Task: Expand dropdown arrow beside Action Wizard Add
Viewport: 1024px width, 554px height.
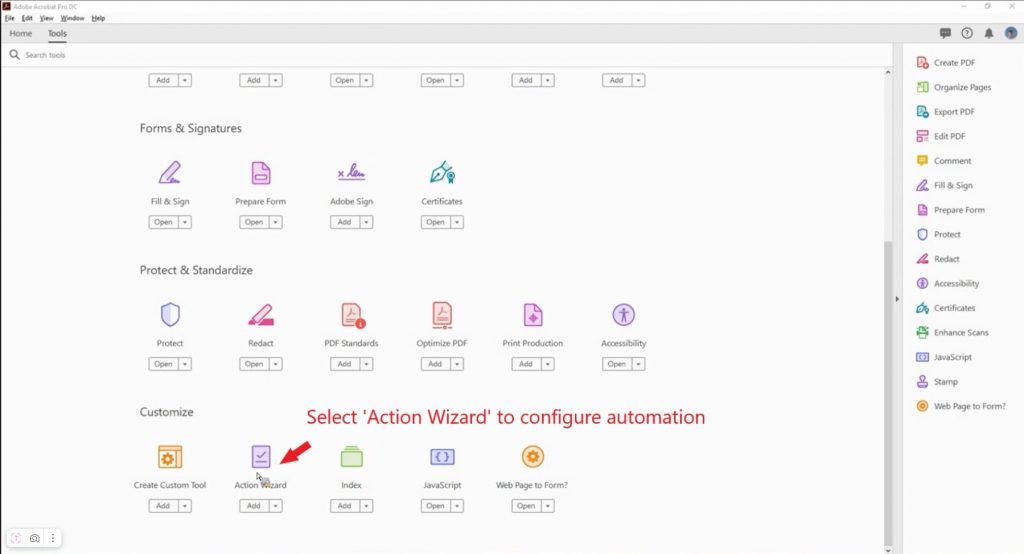Action: tap(276, 506)
